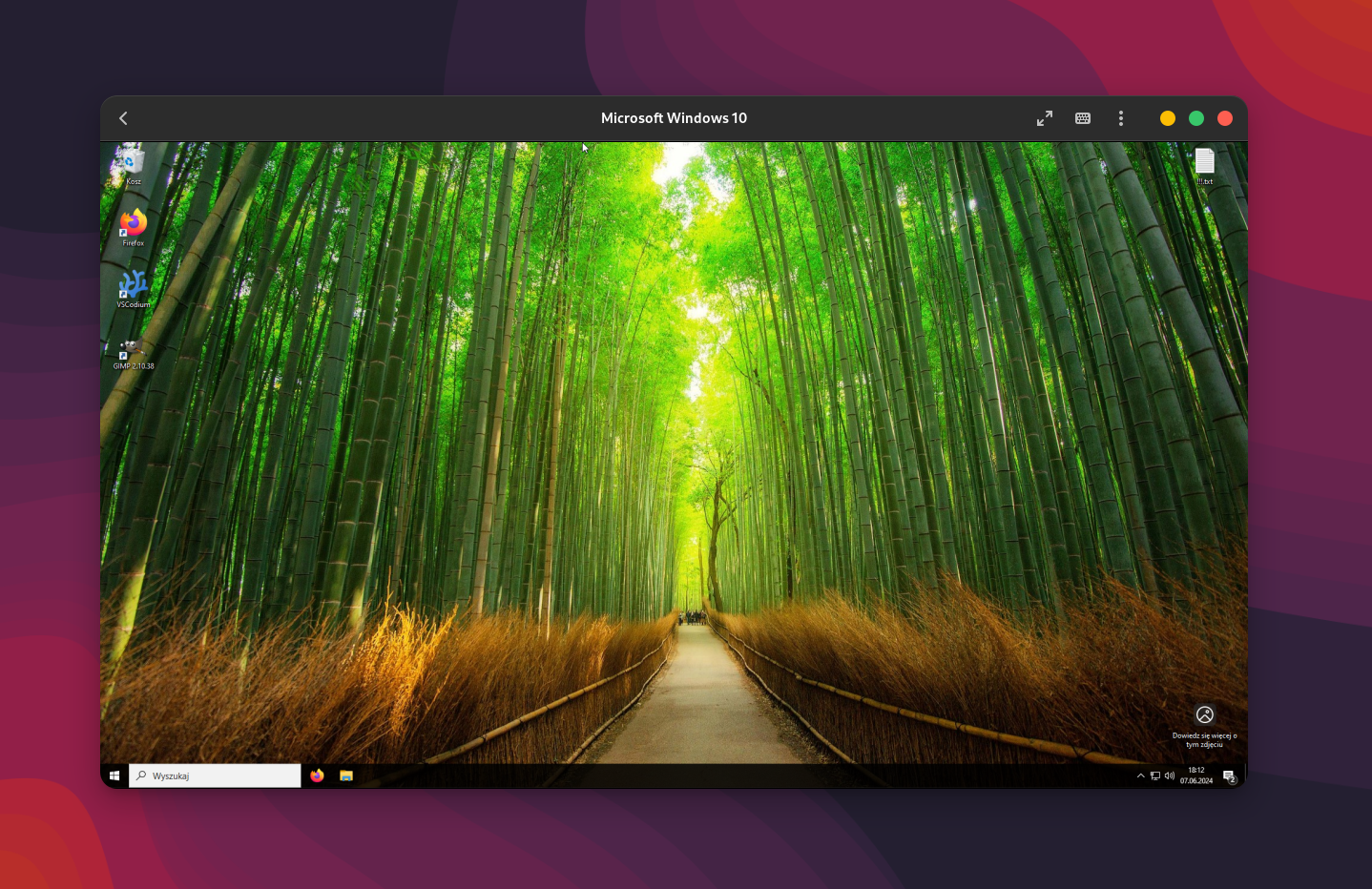The height and width of the screenshot is (889, 1372).
Task: Open the Windows notification center
Action: [1229, 775]
